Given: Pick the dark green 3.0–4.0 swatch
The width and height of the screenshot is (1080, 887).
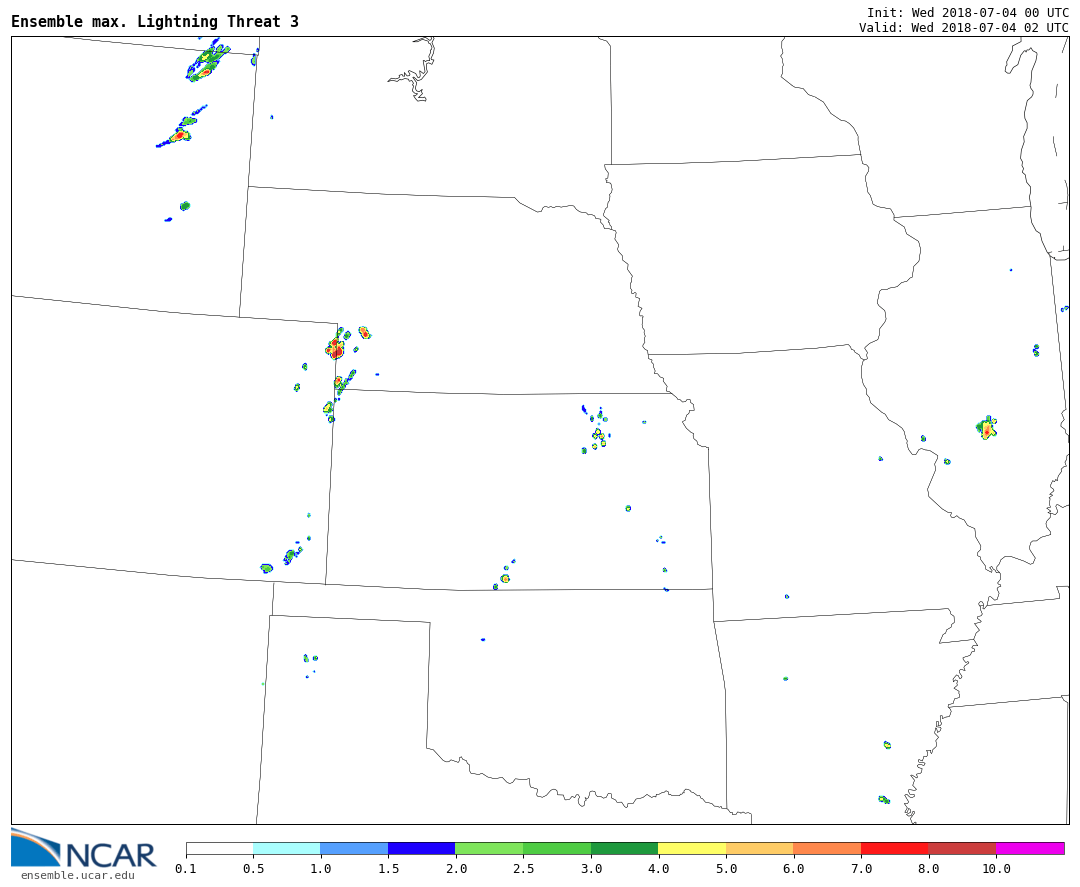Looking at the screenshot, I should click(x=624, y=848).
